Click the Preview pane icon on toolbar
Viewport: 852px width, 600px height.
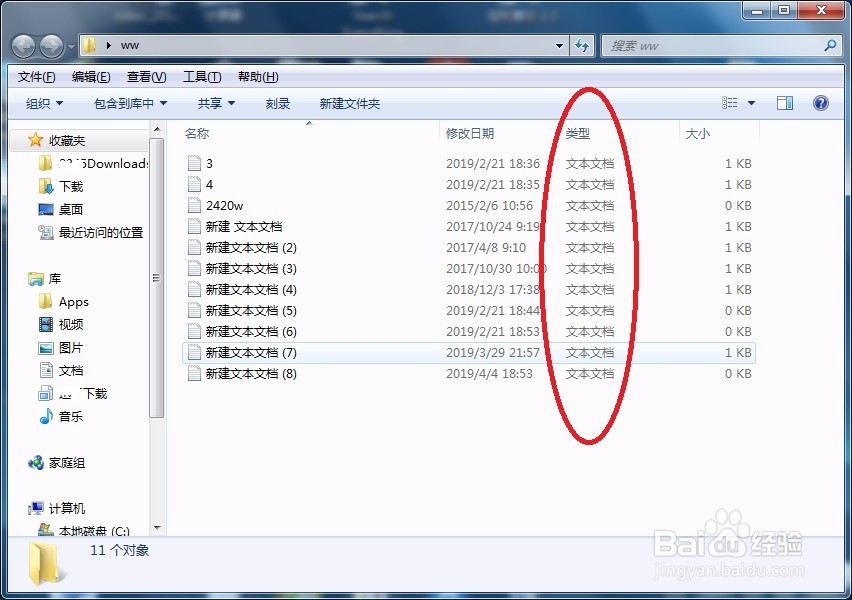coord(785,102)
